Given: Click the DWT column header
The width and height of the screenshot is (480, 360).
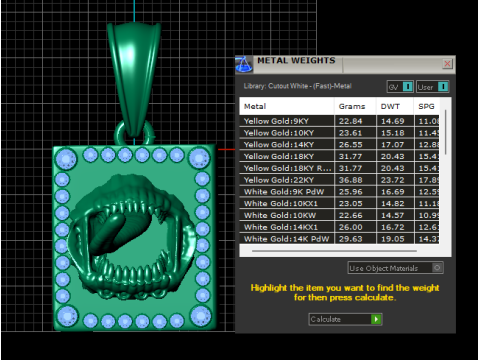Looking at the screenshot, I should [395, 106].
